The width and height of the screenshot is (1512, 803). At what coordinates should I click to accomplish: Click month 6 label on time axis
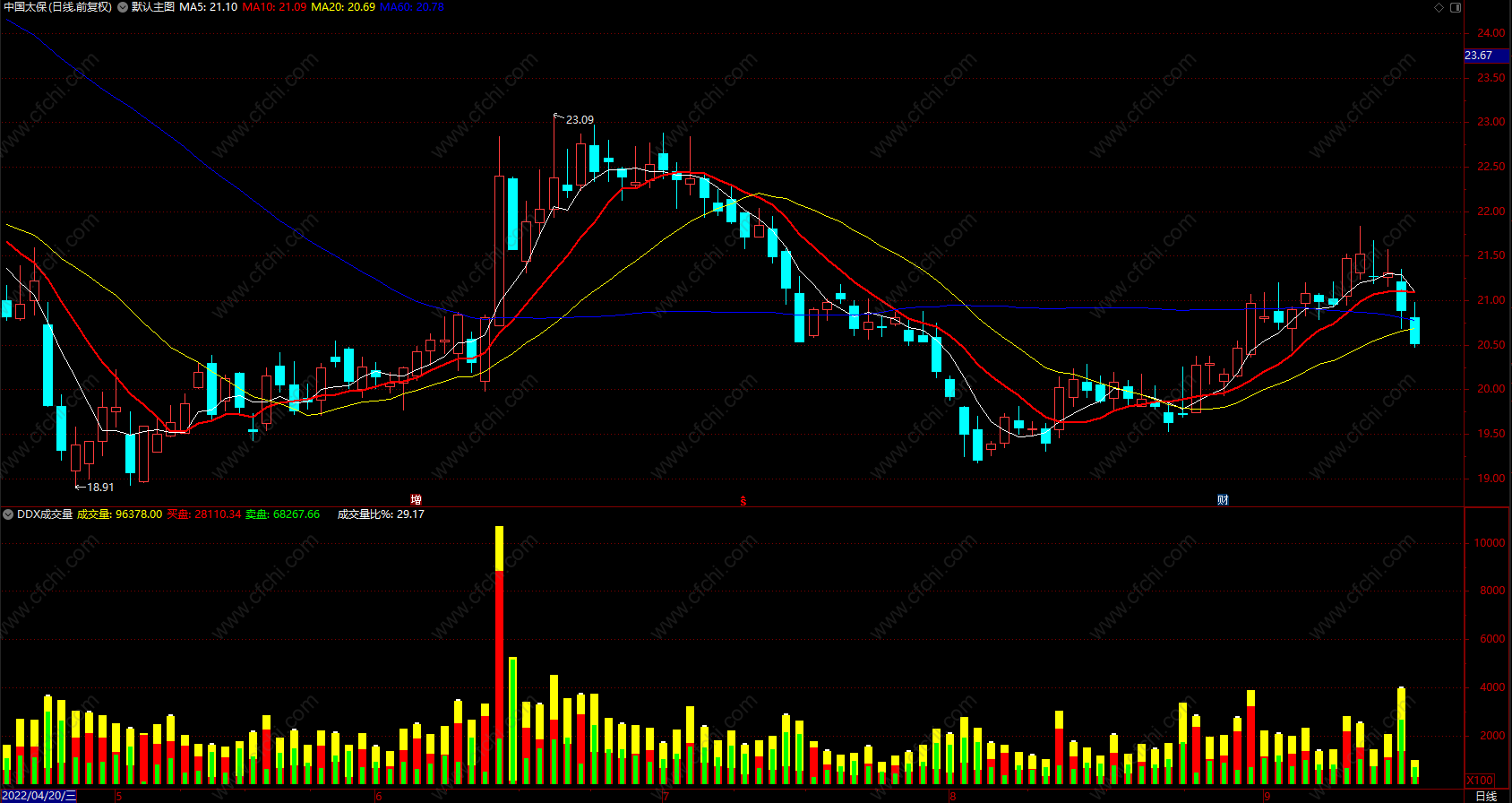(x=378, y=797)
